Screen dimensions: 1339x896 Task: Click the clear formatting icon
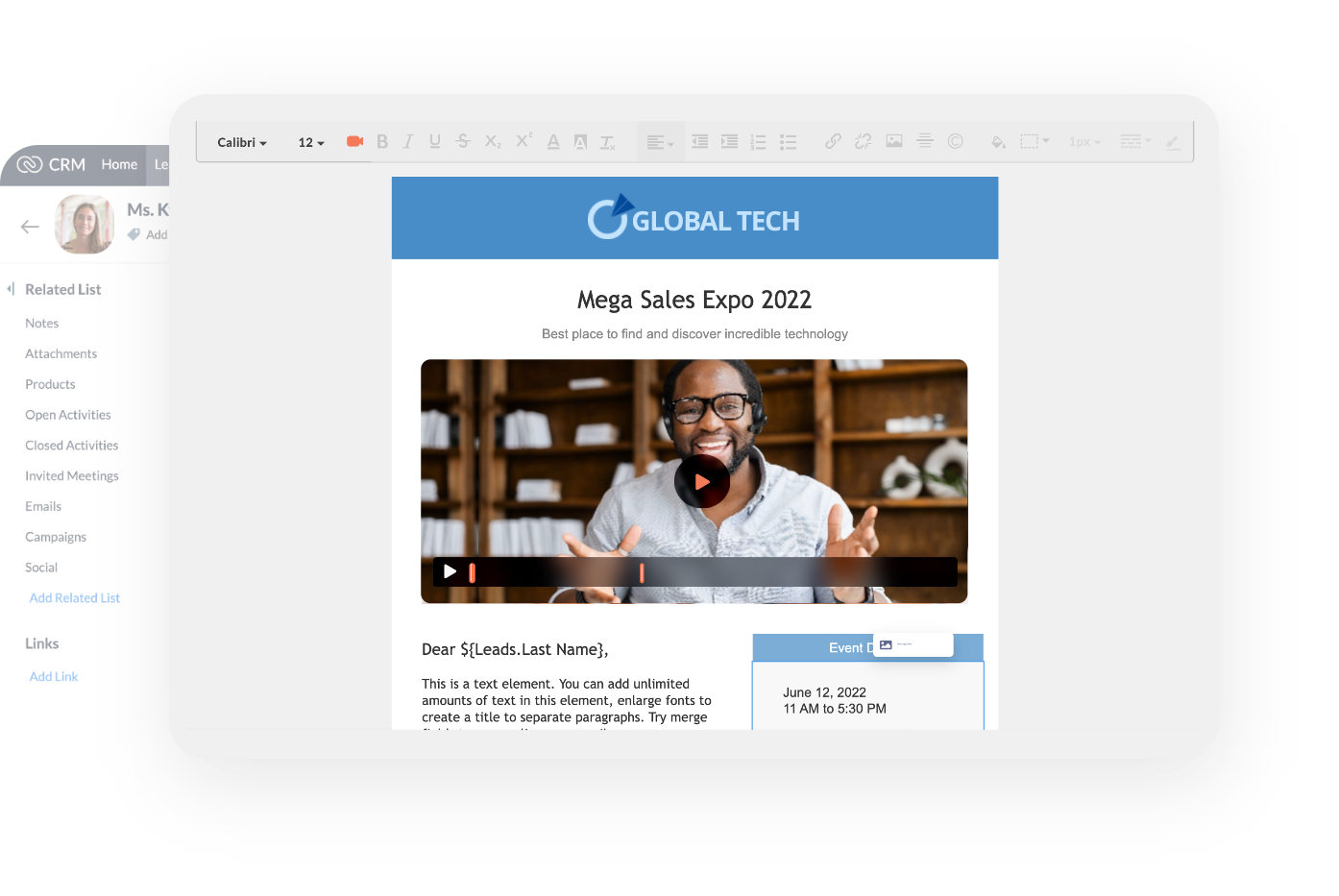pyautogui.click(x=608, y=142)
